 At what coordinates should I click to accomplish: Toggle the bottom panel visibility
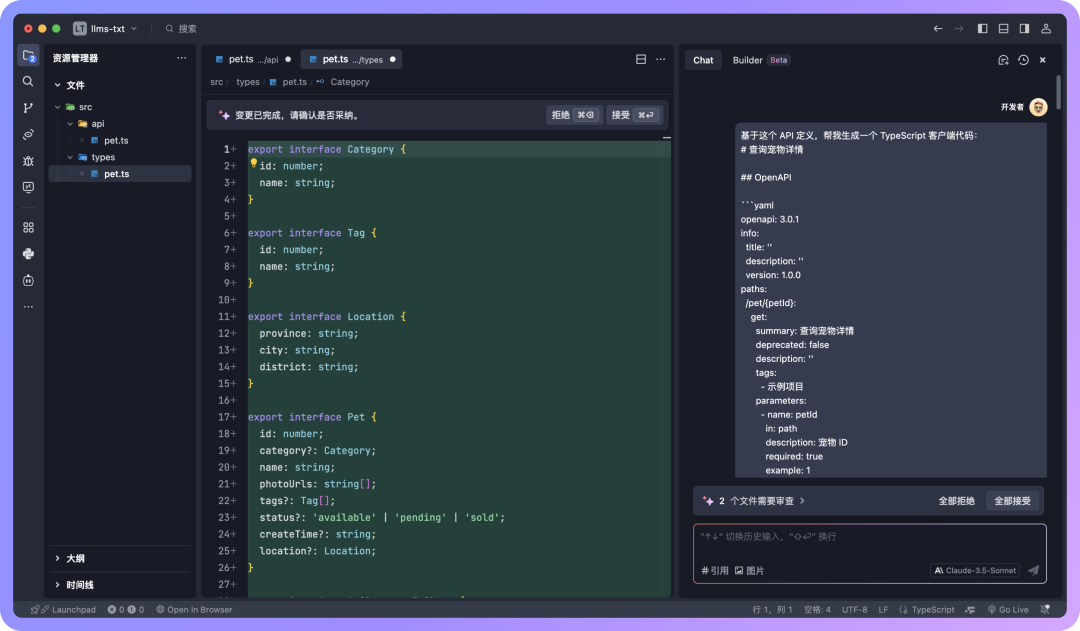1003,29
